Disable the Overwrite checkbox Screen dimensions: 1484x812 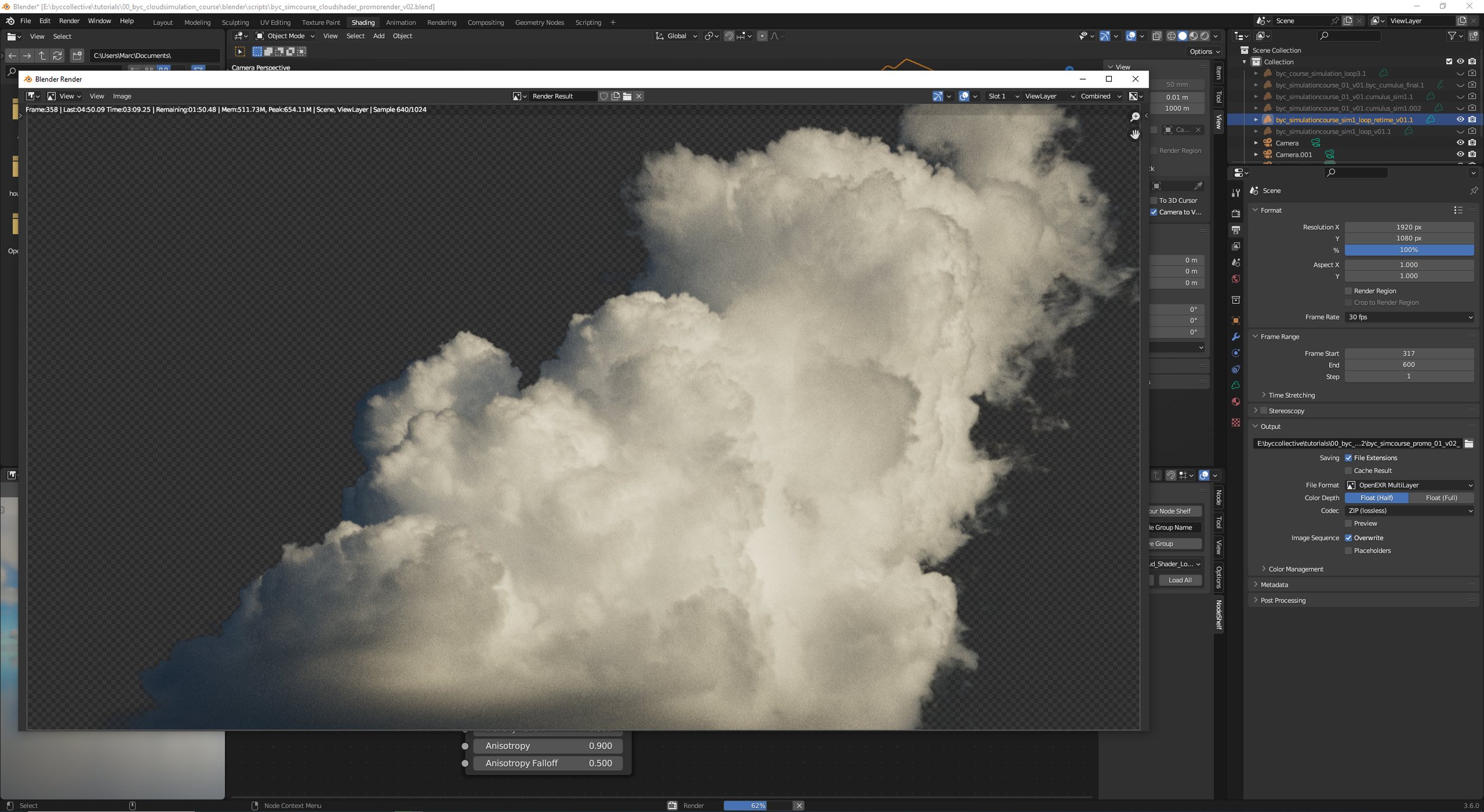click(1349, 538)
